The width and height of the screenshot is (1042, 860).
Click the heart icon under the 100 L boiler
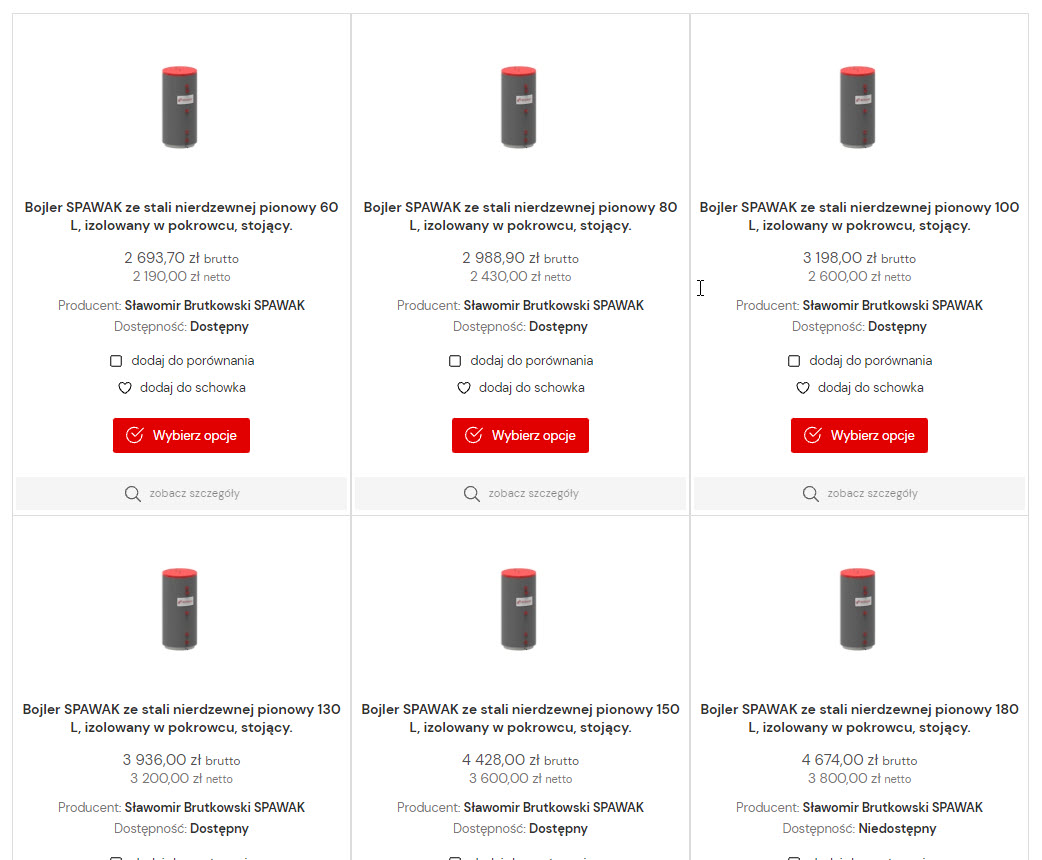(x=802, y=387)
